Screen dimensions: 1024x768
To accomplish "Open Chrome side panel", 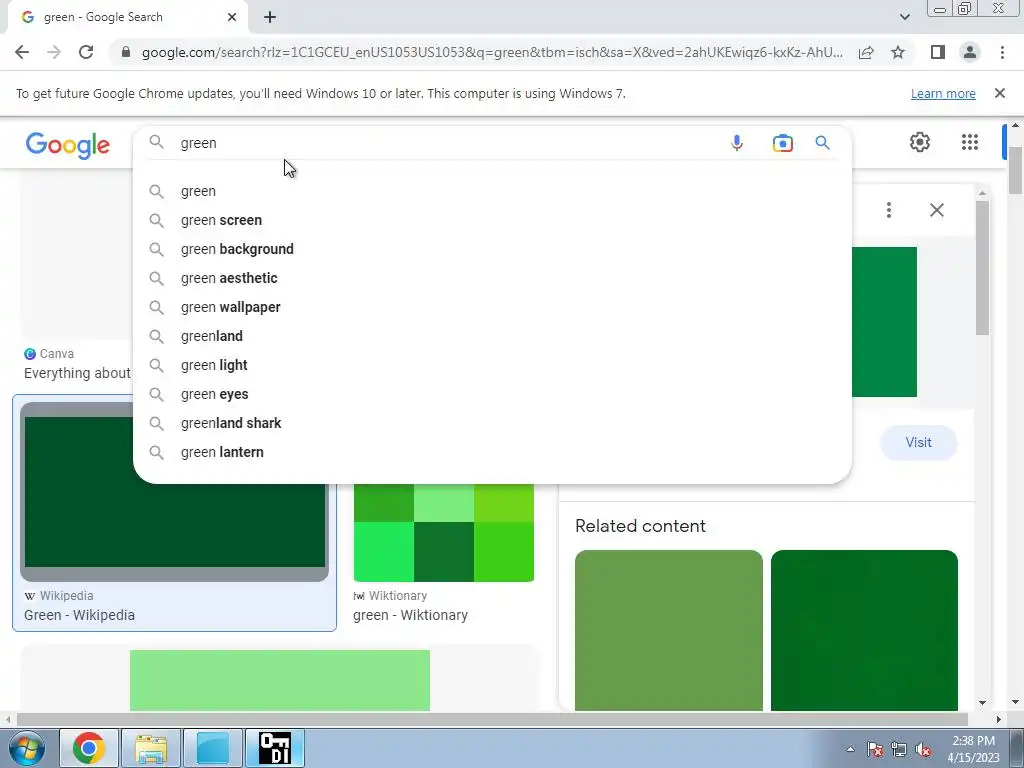I will tap(938, 52).
